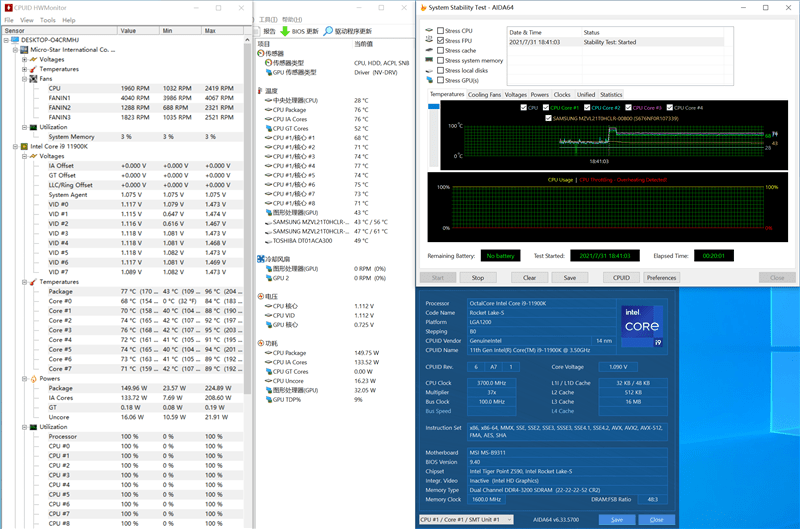Click the Preferences button
Image resolution: width=800 pixels, height=529 pixels.
tap(661, 278)
